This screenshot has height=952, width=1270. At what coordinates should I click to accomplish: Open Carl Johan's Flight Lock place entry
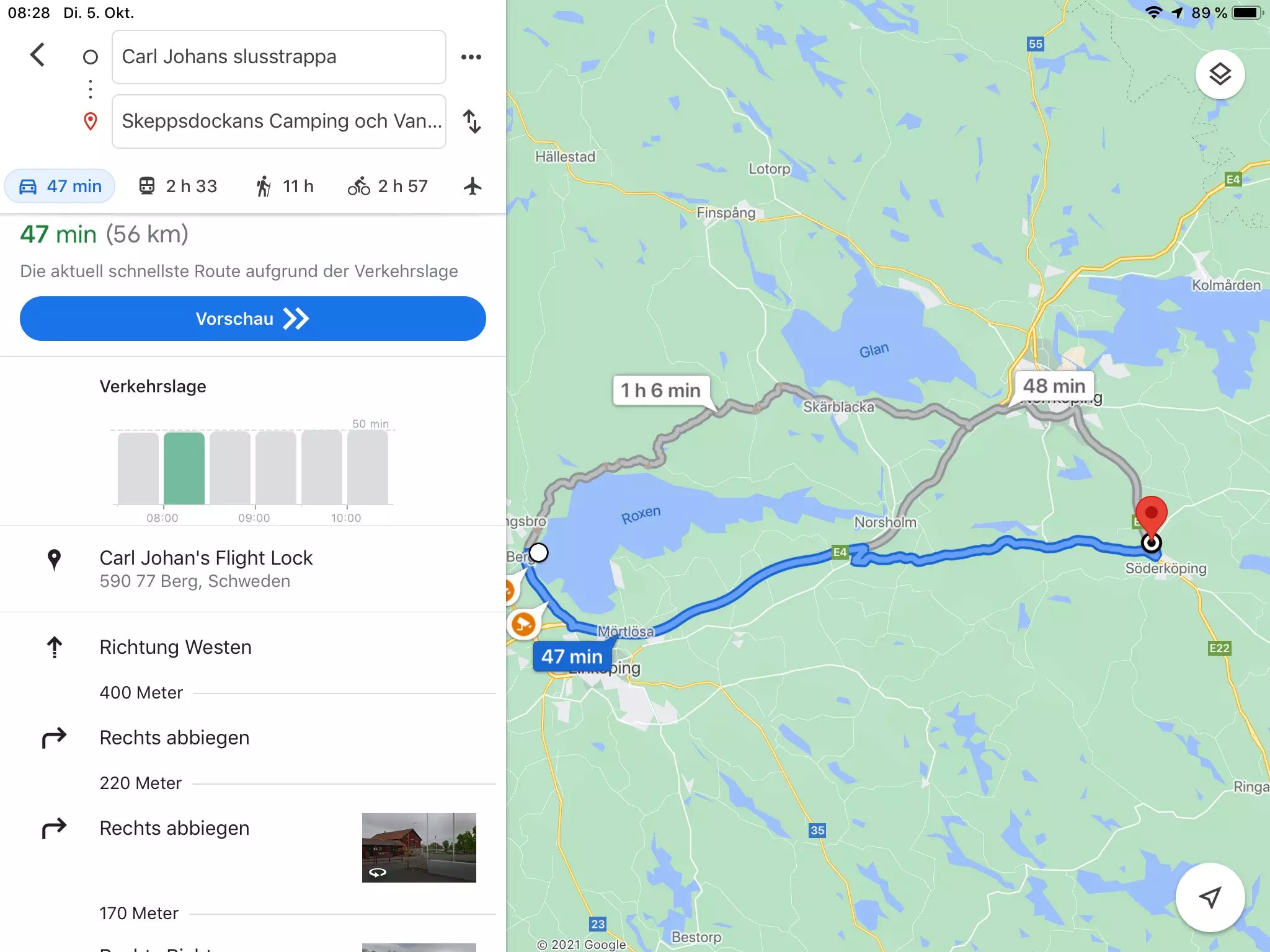253,569
